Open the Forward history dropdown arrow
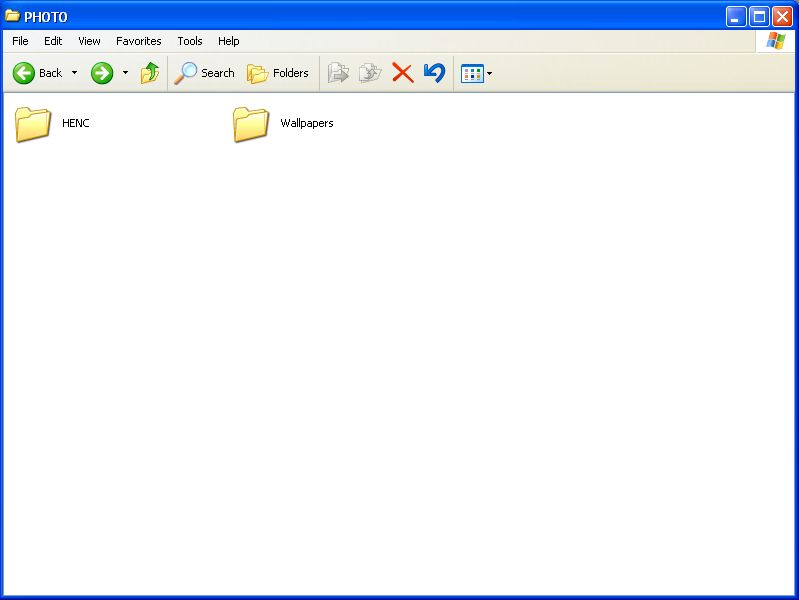This screenshot has height=600, width=799. (125, 73)
